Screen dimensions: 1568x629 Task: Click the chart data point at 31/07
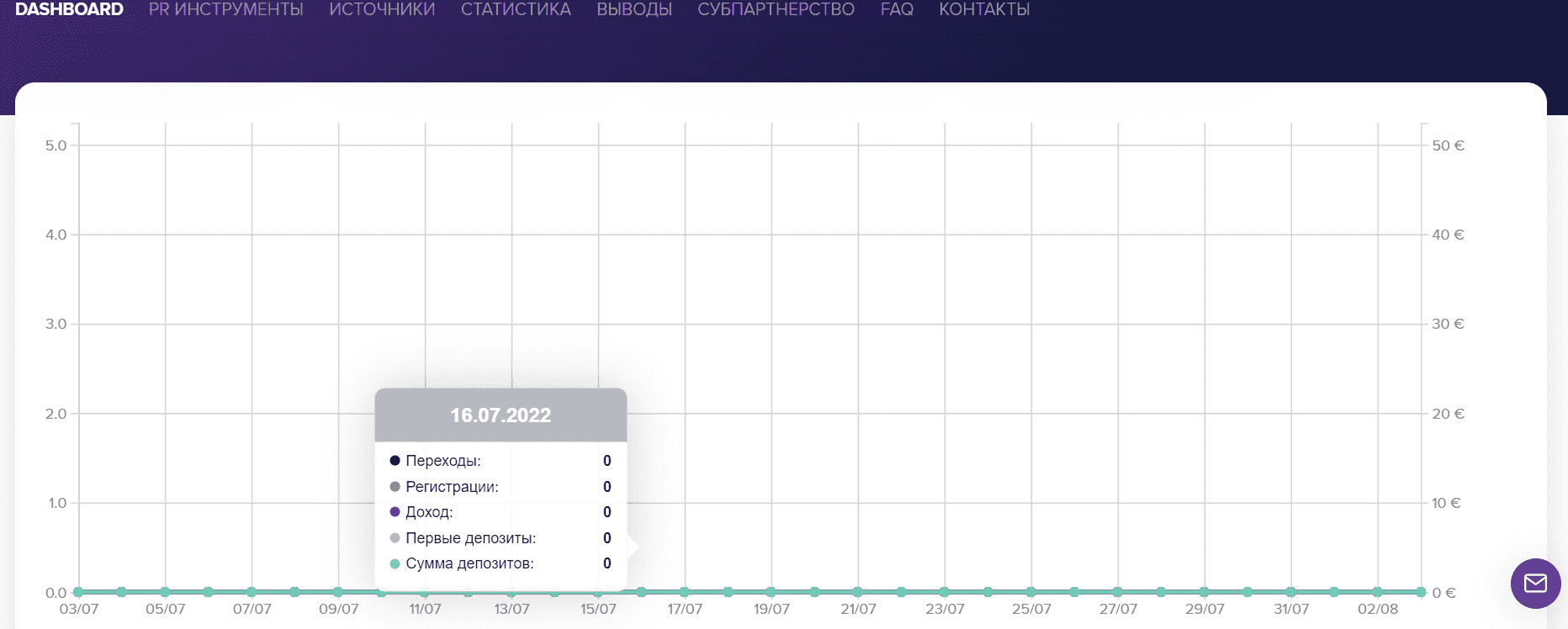(x=1291, y=592)
